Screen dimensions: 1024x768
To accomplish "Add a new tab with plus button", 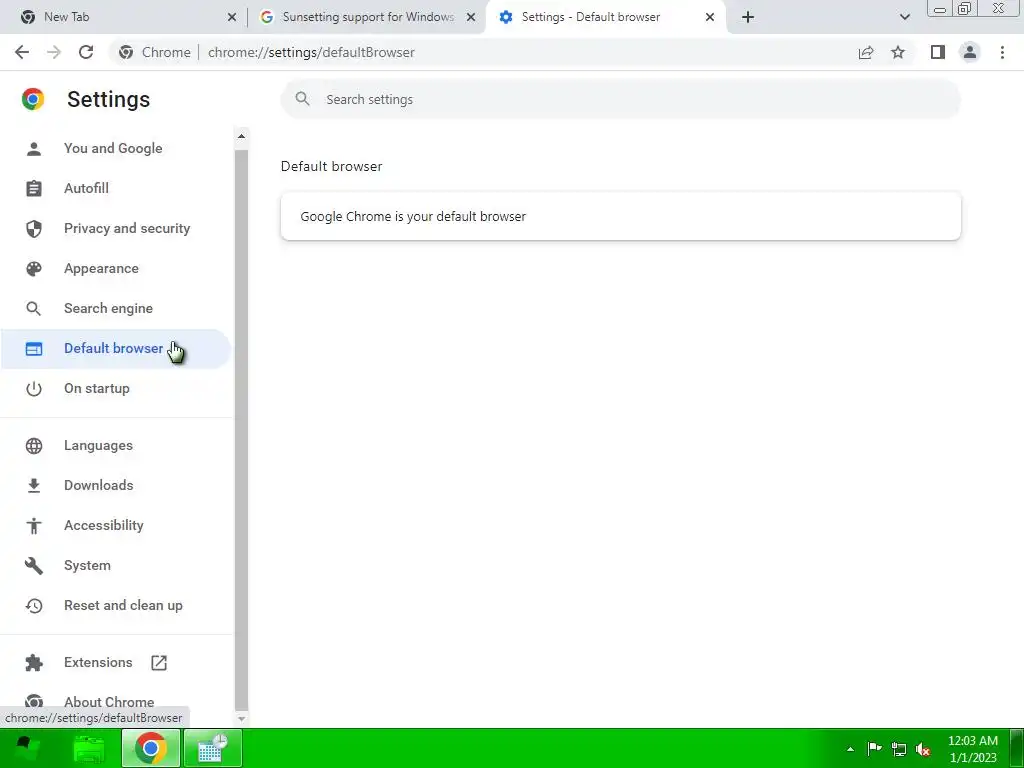I will point(748,17).
